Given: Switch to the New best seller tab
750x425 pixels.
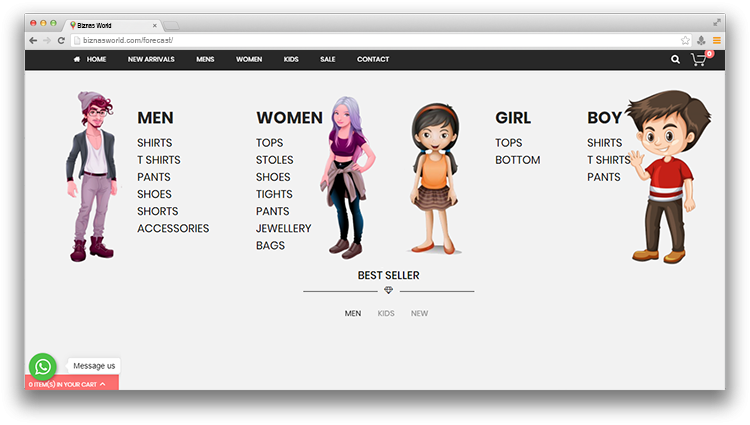Looking at the screenshot, I should pyautogui.click(x=419, y=314).
